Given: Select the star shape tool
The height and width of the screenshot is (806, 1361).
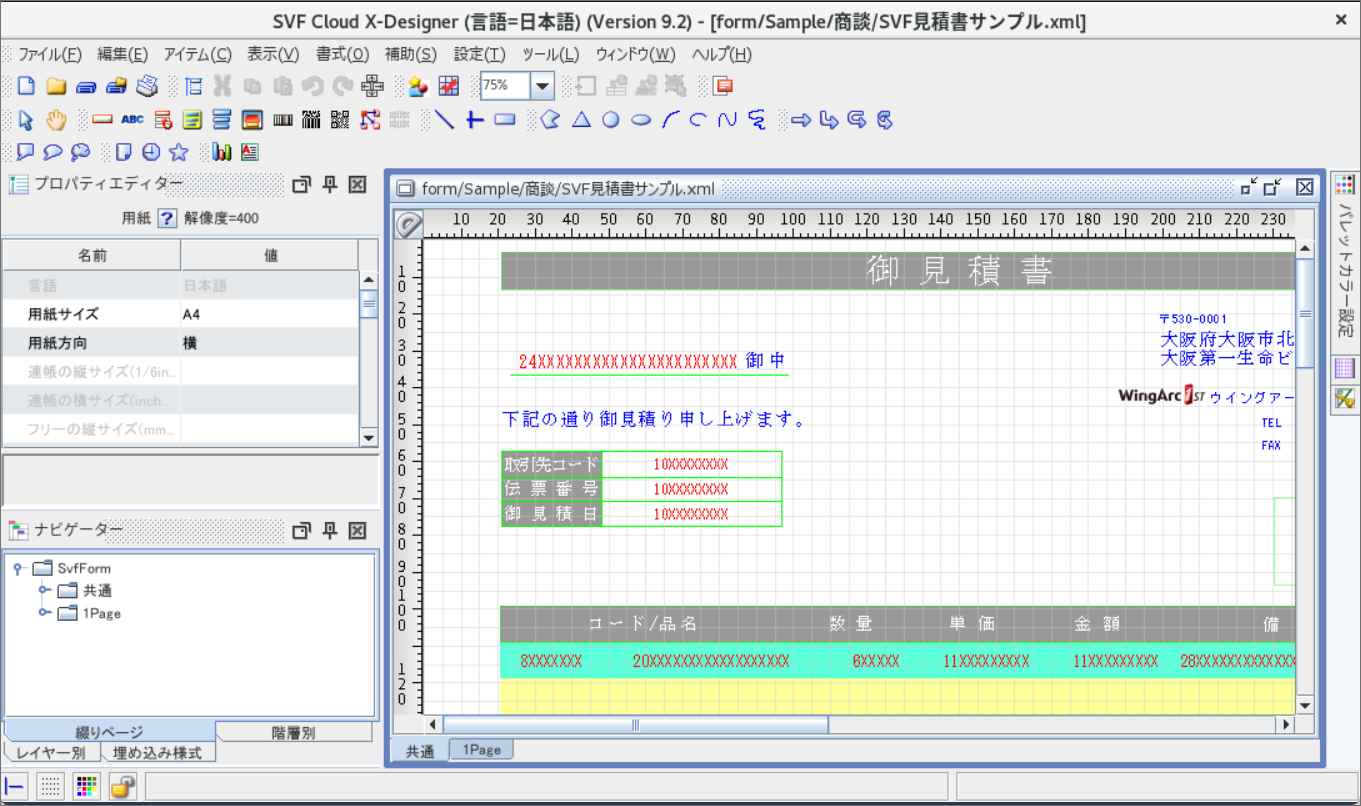Looking at the screenshot, I should point(178,151).
